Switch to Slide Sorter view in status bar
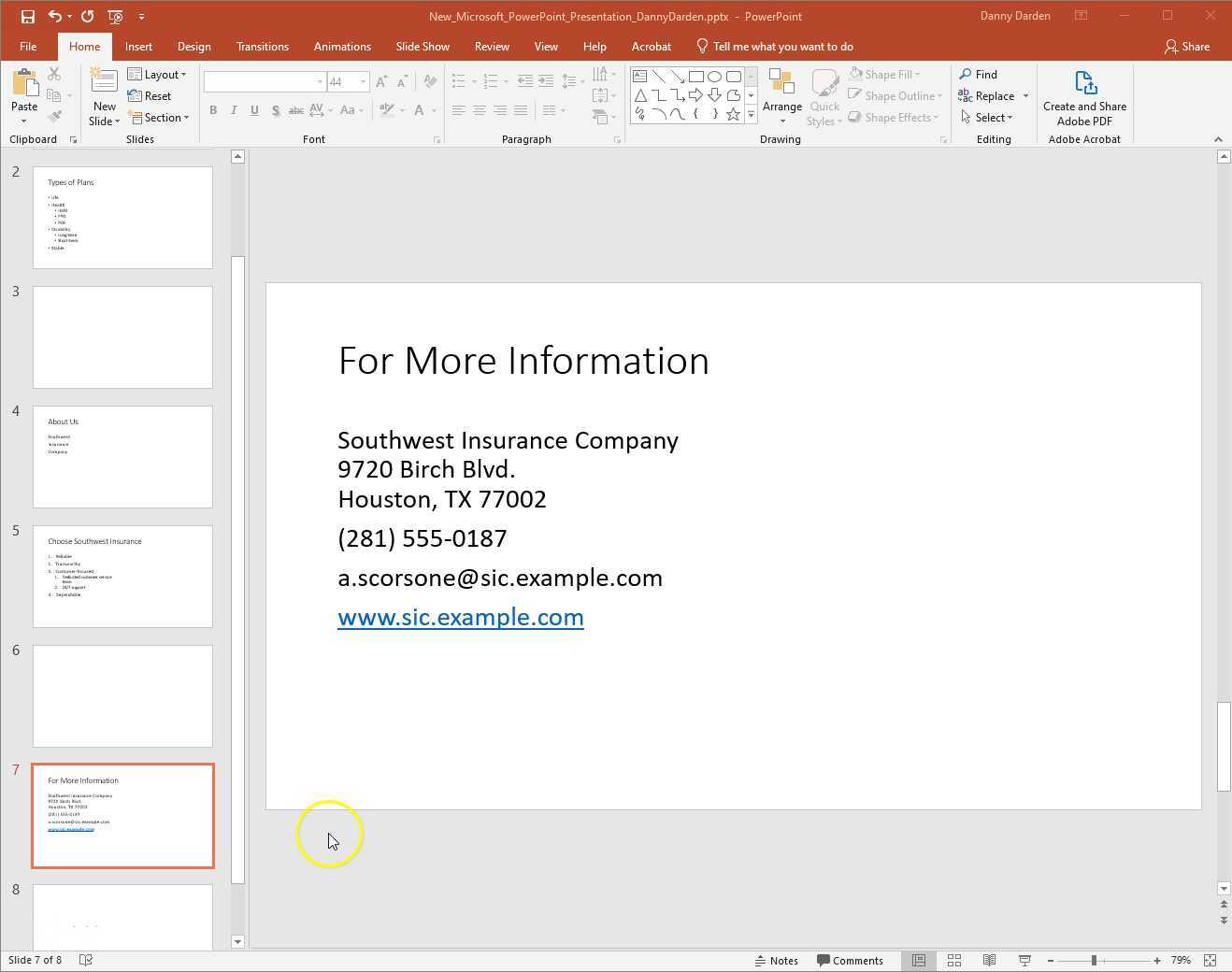Image resolution: width=1232 pixels, height=972 pixels. pos(954,960)
